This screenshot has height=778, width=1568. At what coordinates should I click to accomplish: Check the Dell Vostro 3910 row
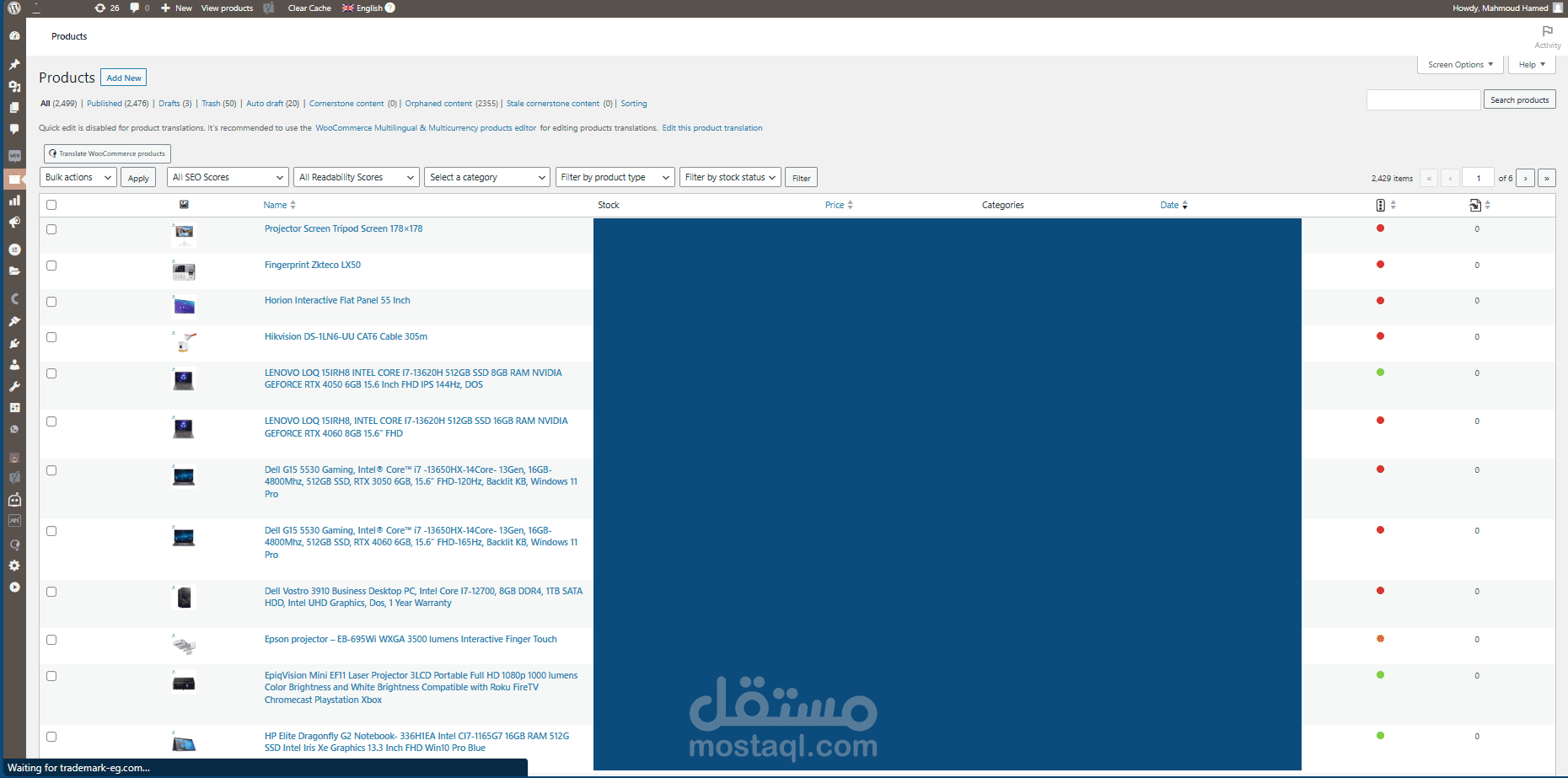(51, 592)
